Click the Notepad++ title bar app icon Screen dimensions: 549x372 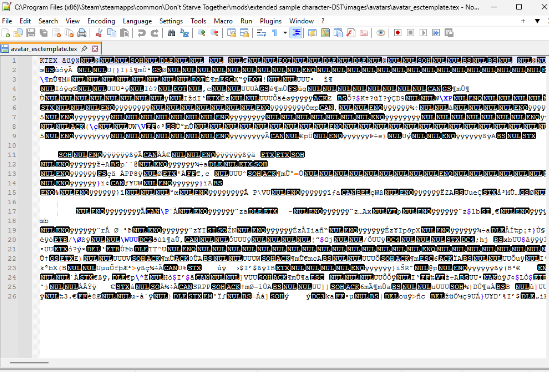click(x=6, y=7)
